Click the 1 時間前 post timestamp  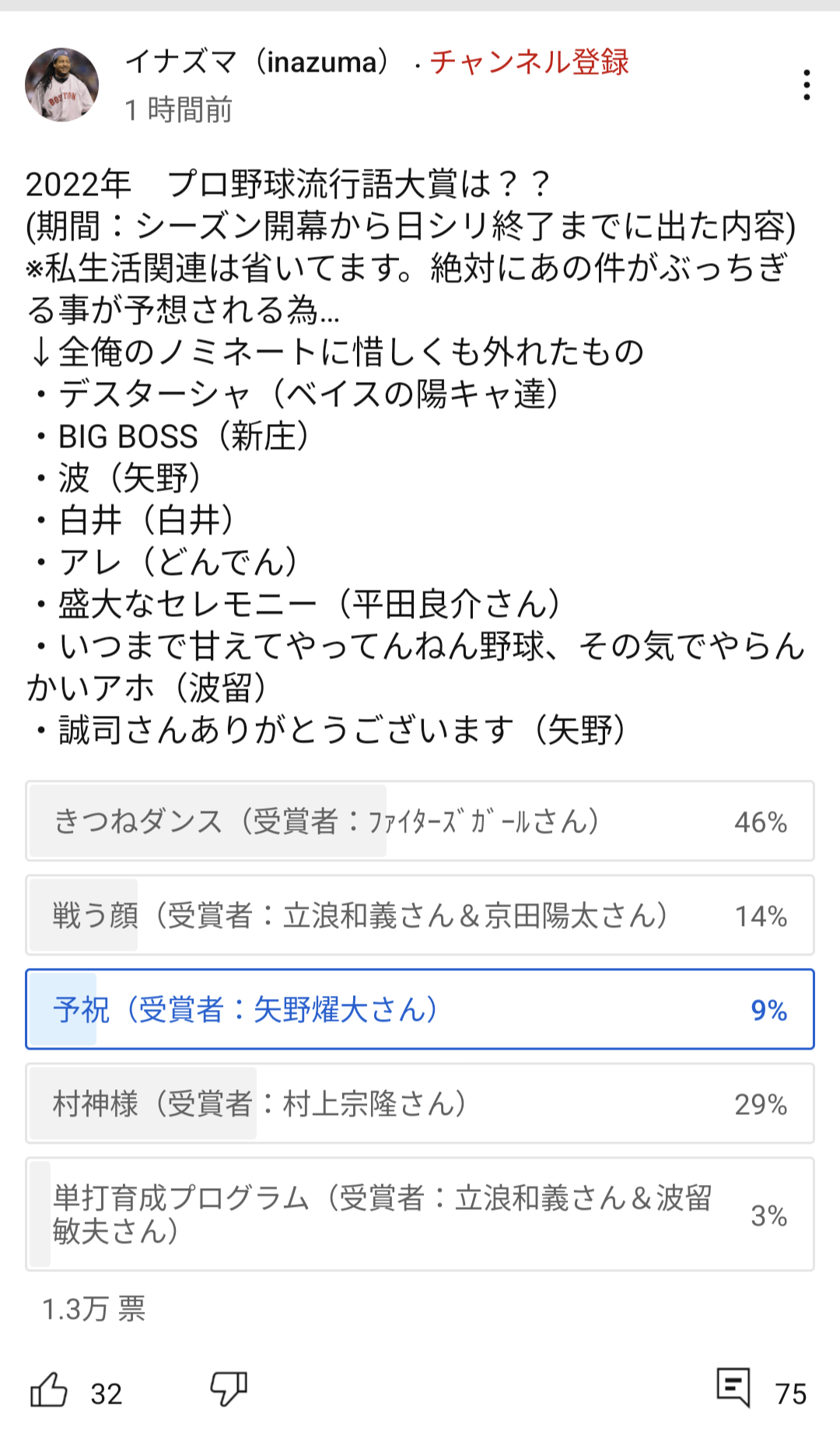pyautogui.click(x=179, y=110)
